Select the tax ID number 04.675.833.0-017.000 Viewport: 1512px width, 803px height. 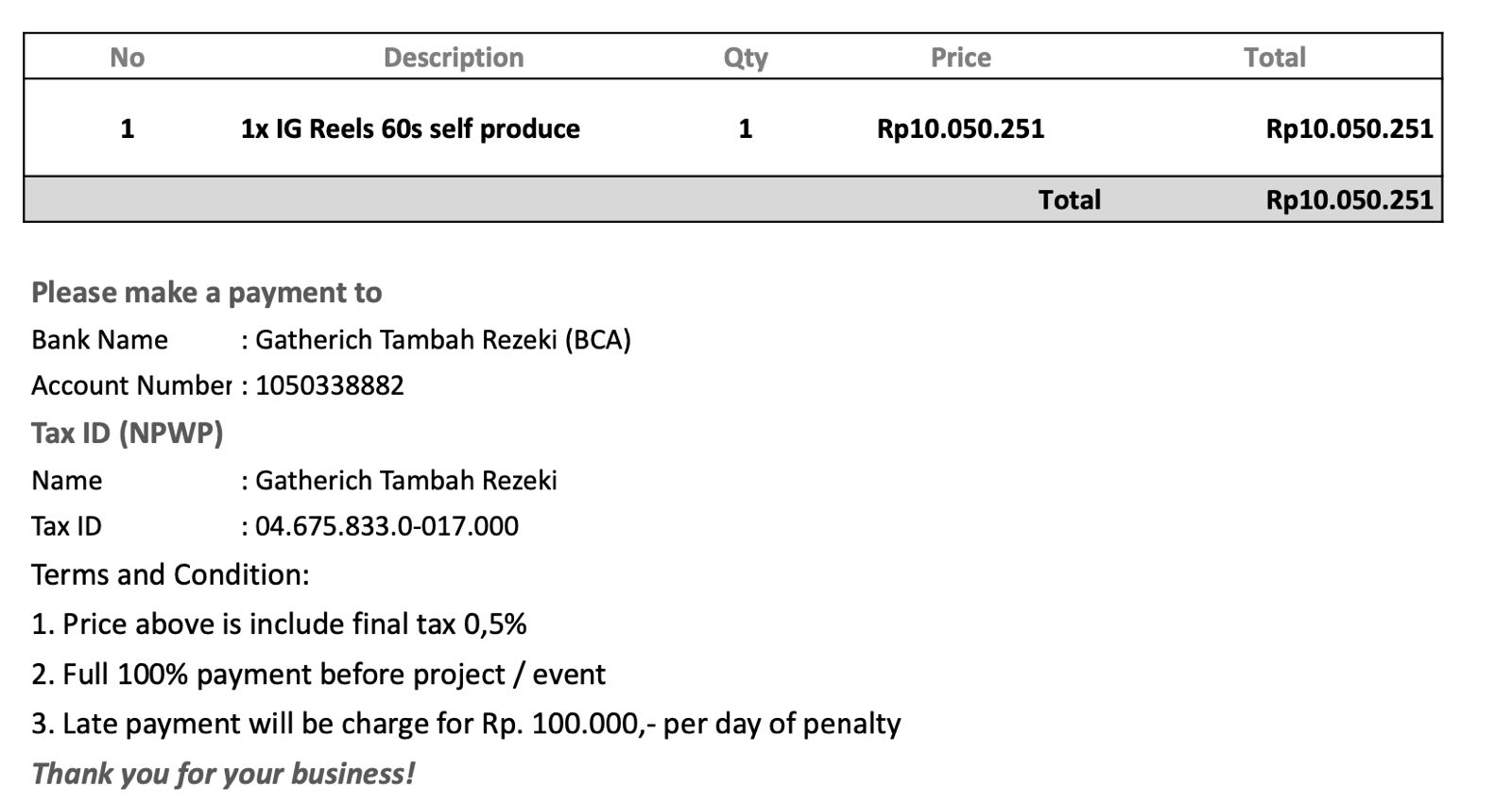387,526
